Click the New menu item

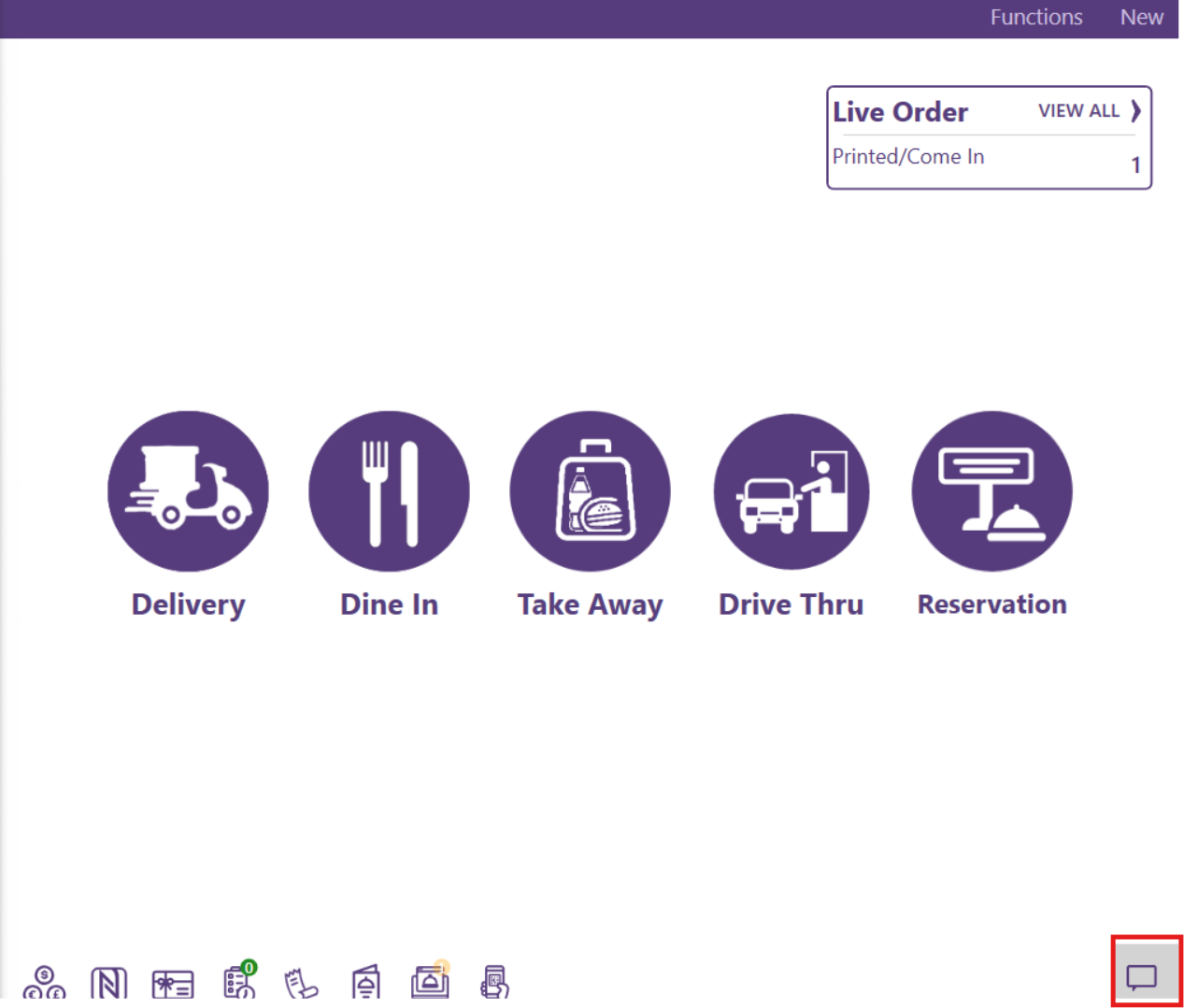pyautogui.click(x=1141, y=18)
